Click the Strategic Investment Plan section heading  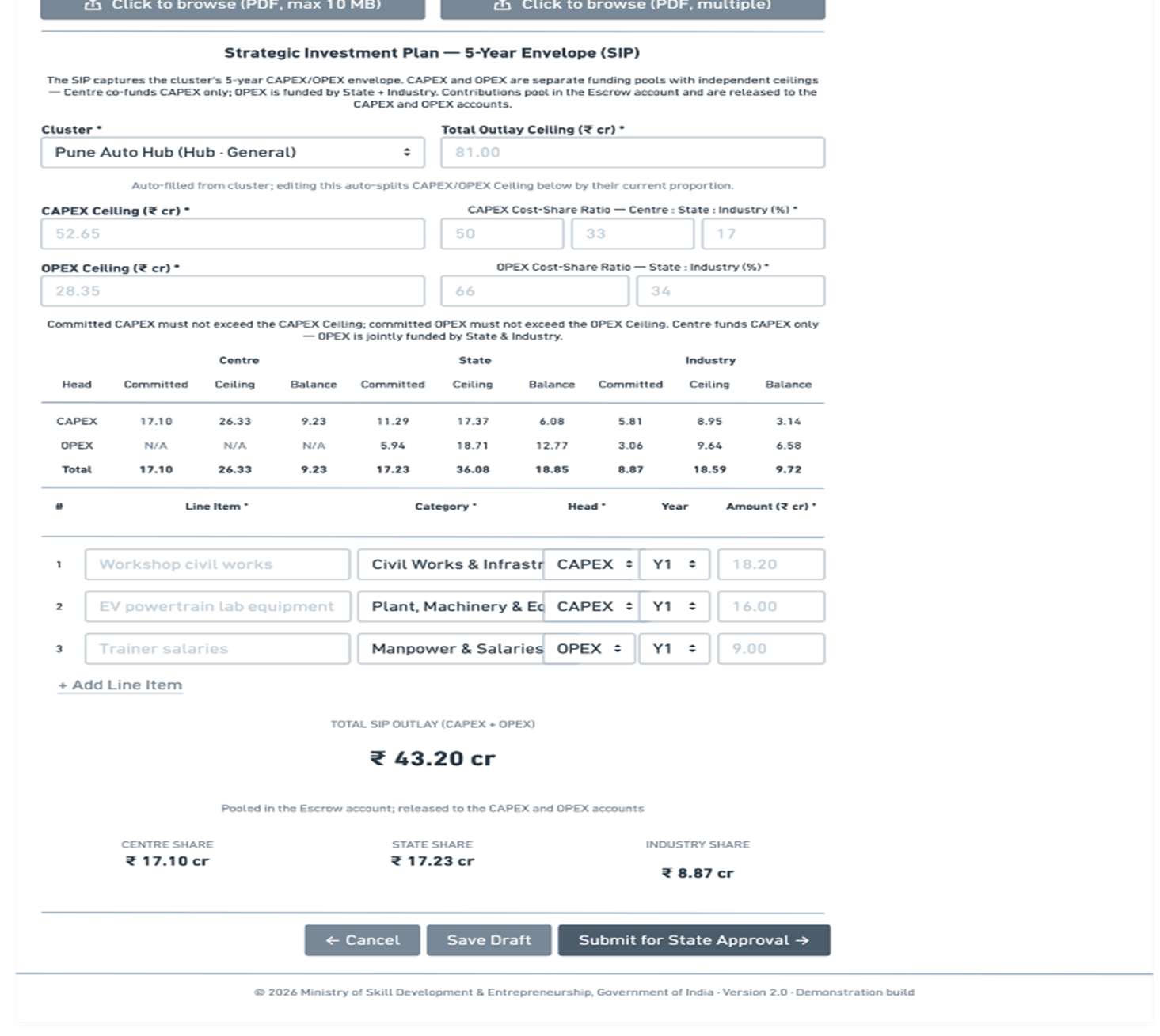click(x=432, y=53)
